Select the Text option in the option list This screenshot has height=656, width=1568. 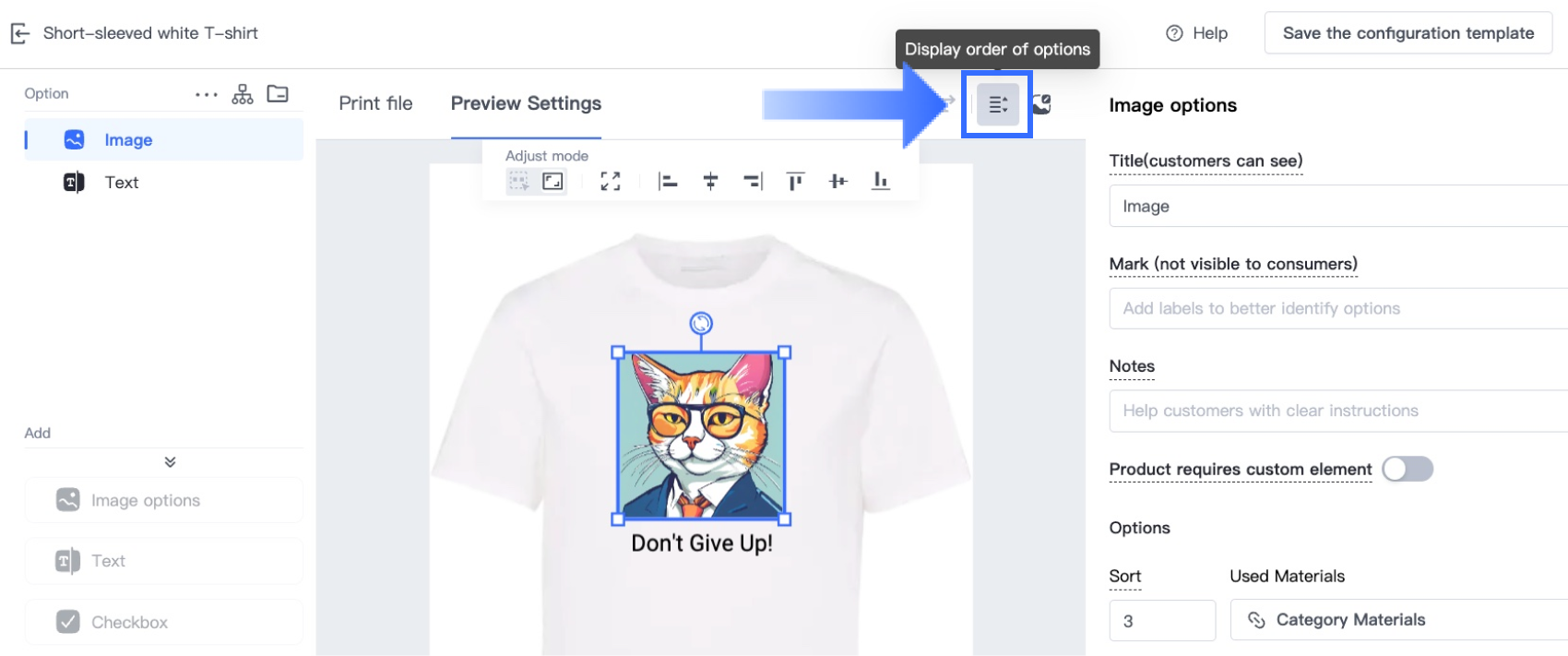(164, 183)
